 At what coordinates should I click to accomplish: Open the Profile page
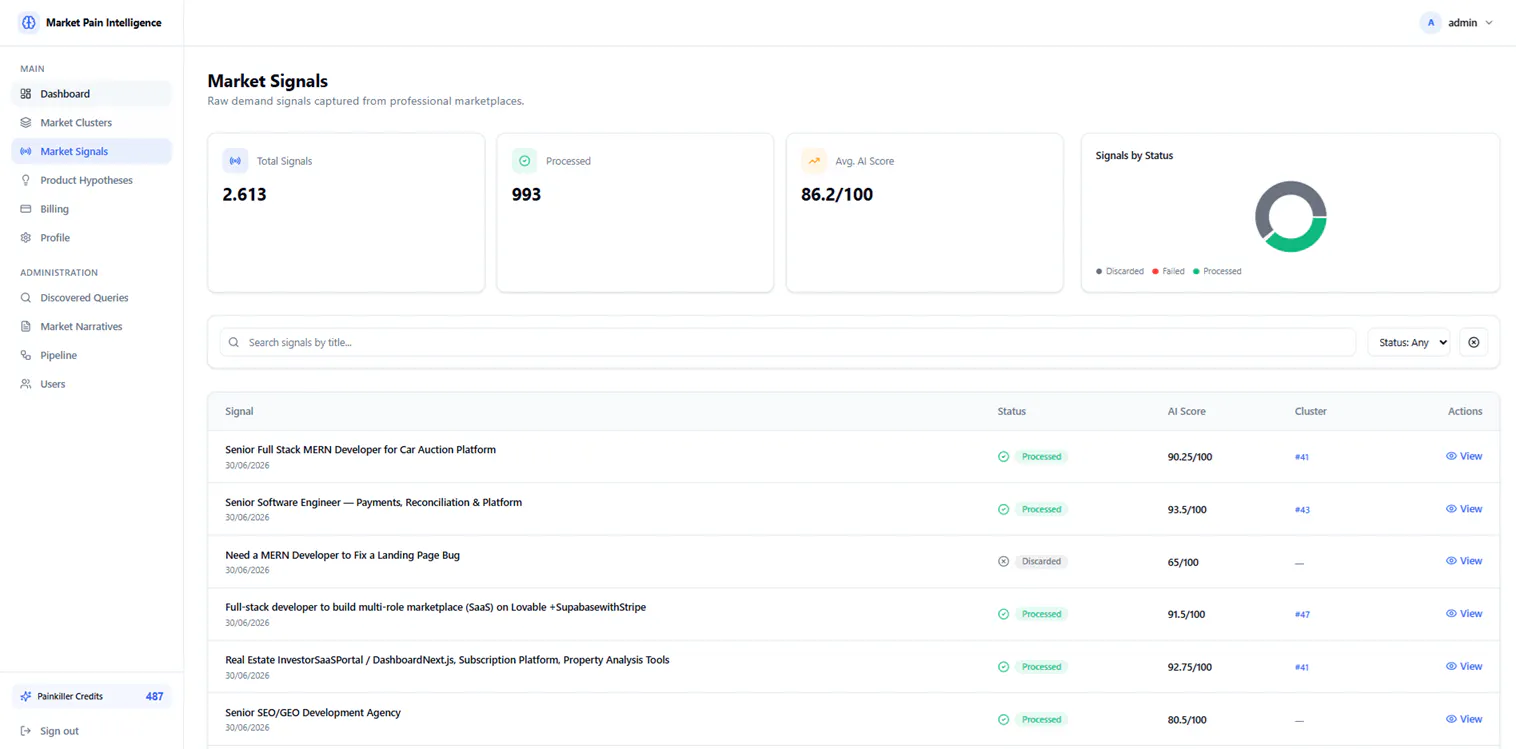[91, 238]
